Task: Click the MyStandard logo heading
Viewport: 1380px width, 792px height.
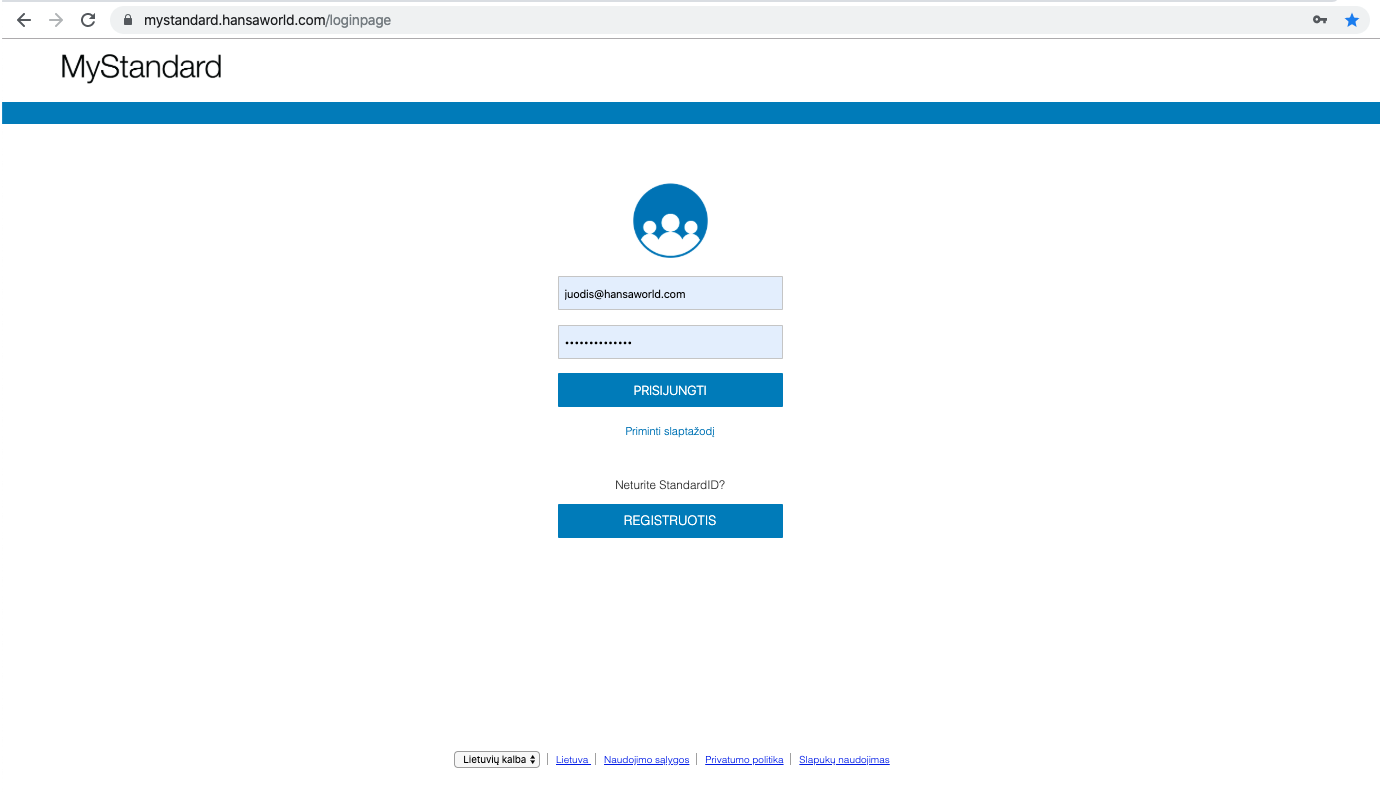Action: (x=141, y=67)
